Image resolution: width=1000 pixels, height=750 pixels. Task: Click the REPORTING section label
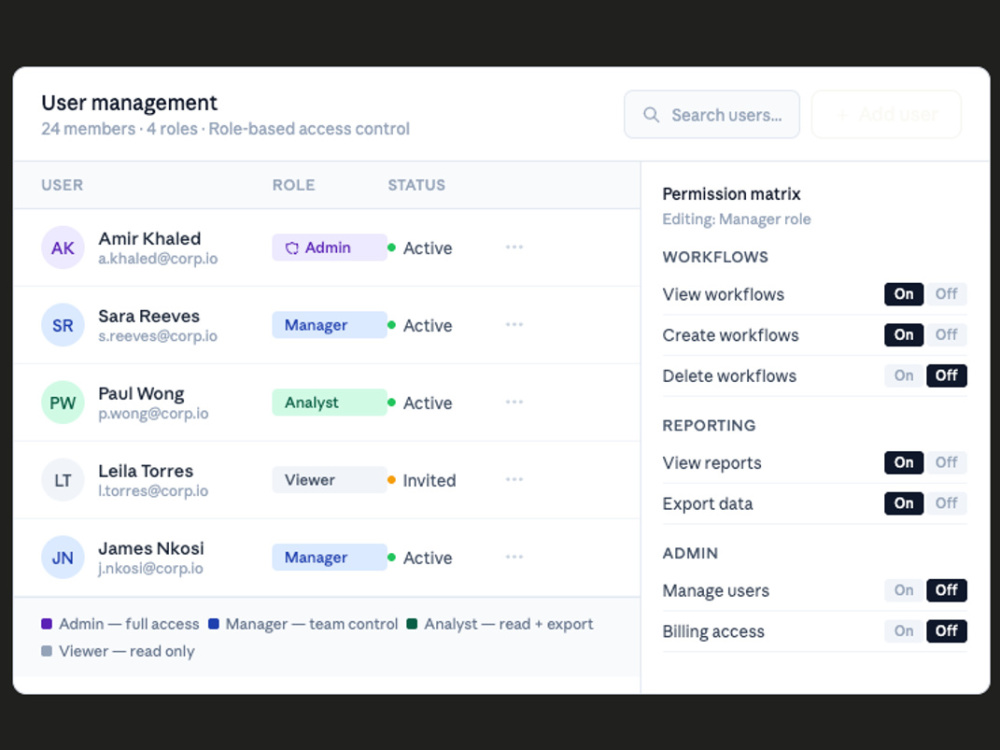709,425
